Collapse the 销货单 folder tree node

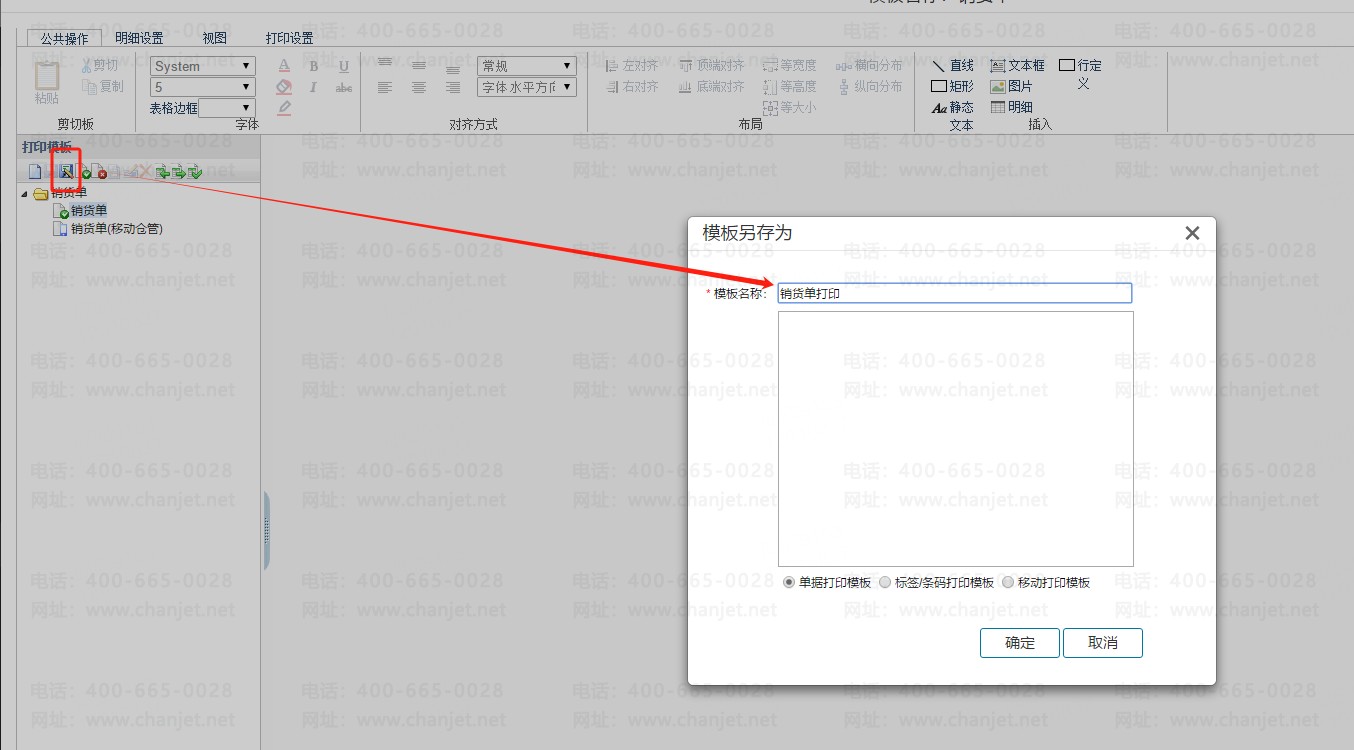(25, 194)
